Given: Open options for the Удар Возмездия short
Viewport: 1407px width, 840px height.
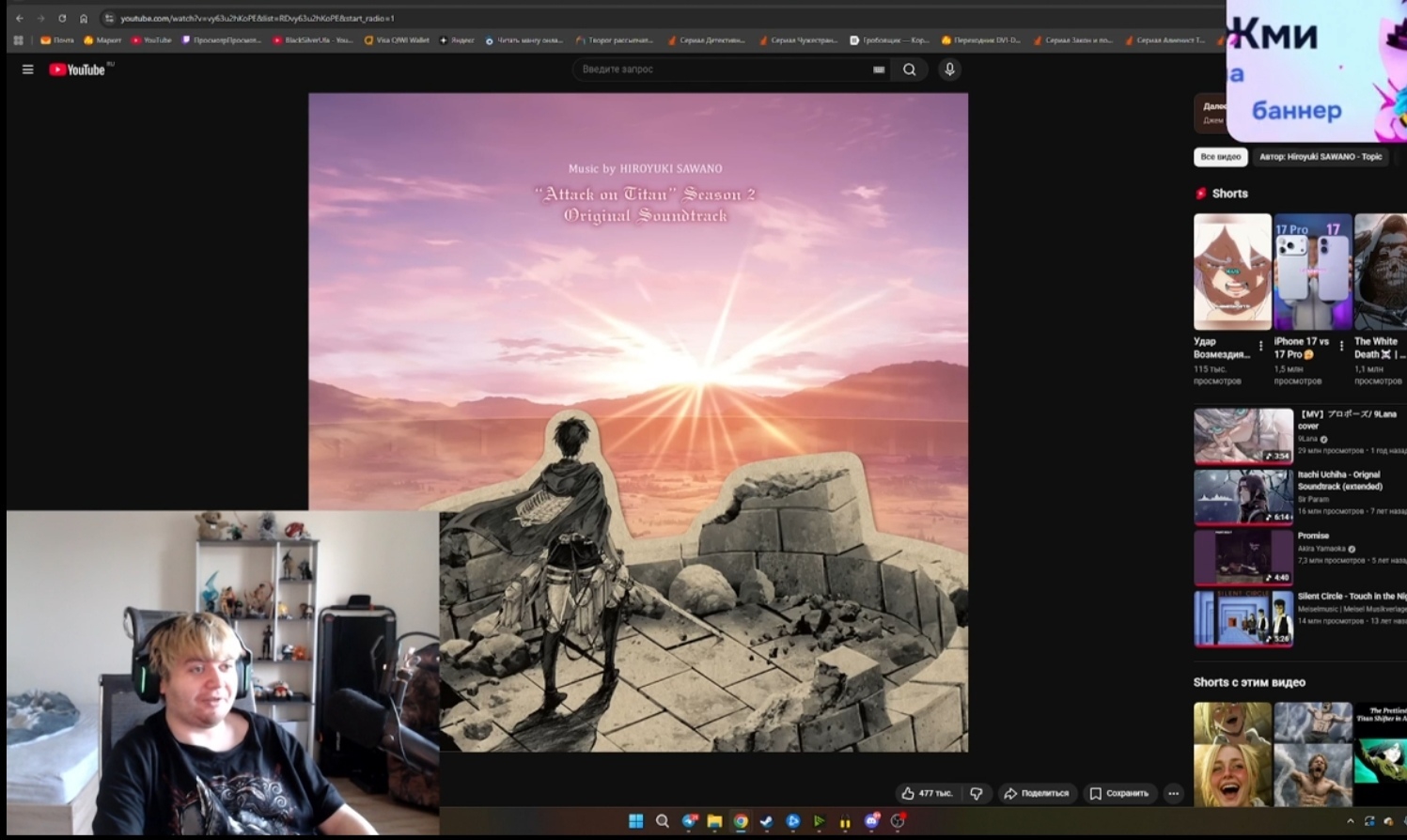Looking at the screenshot, I should (x=1261, y=346).
